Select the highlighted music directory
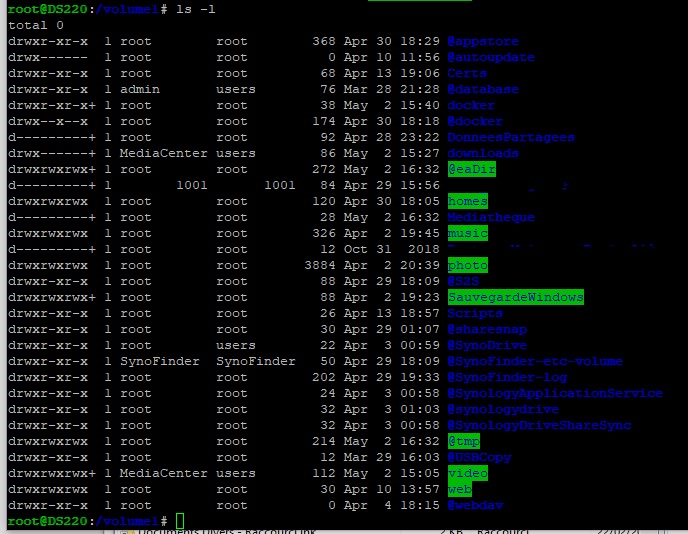The image size is (688, 534). pos(467,234)
